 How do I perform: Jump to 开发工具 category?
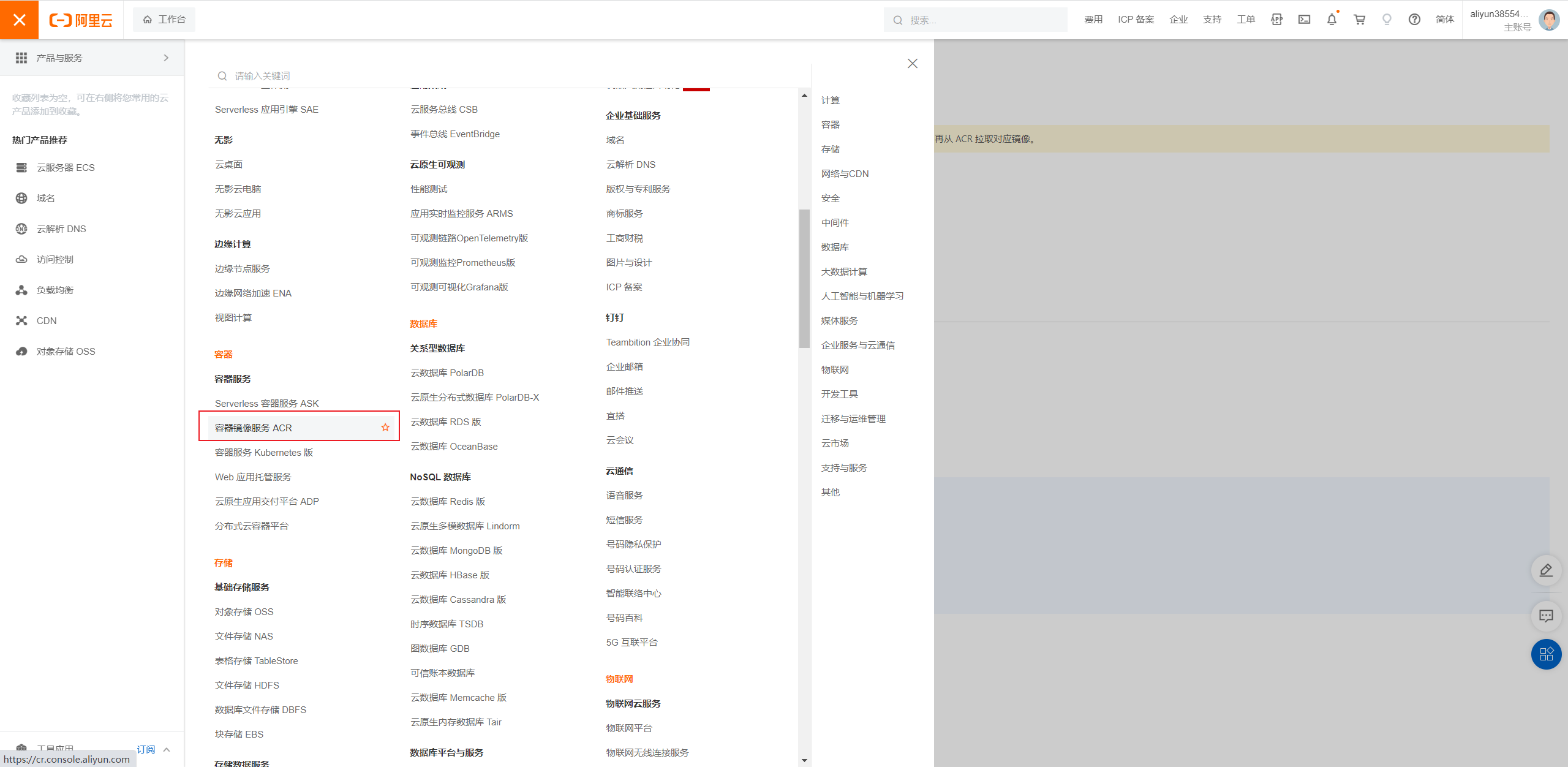pos(839,395)
